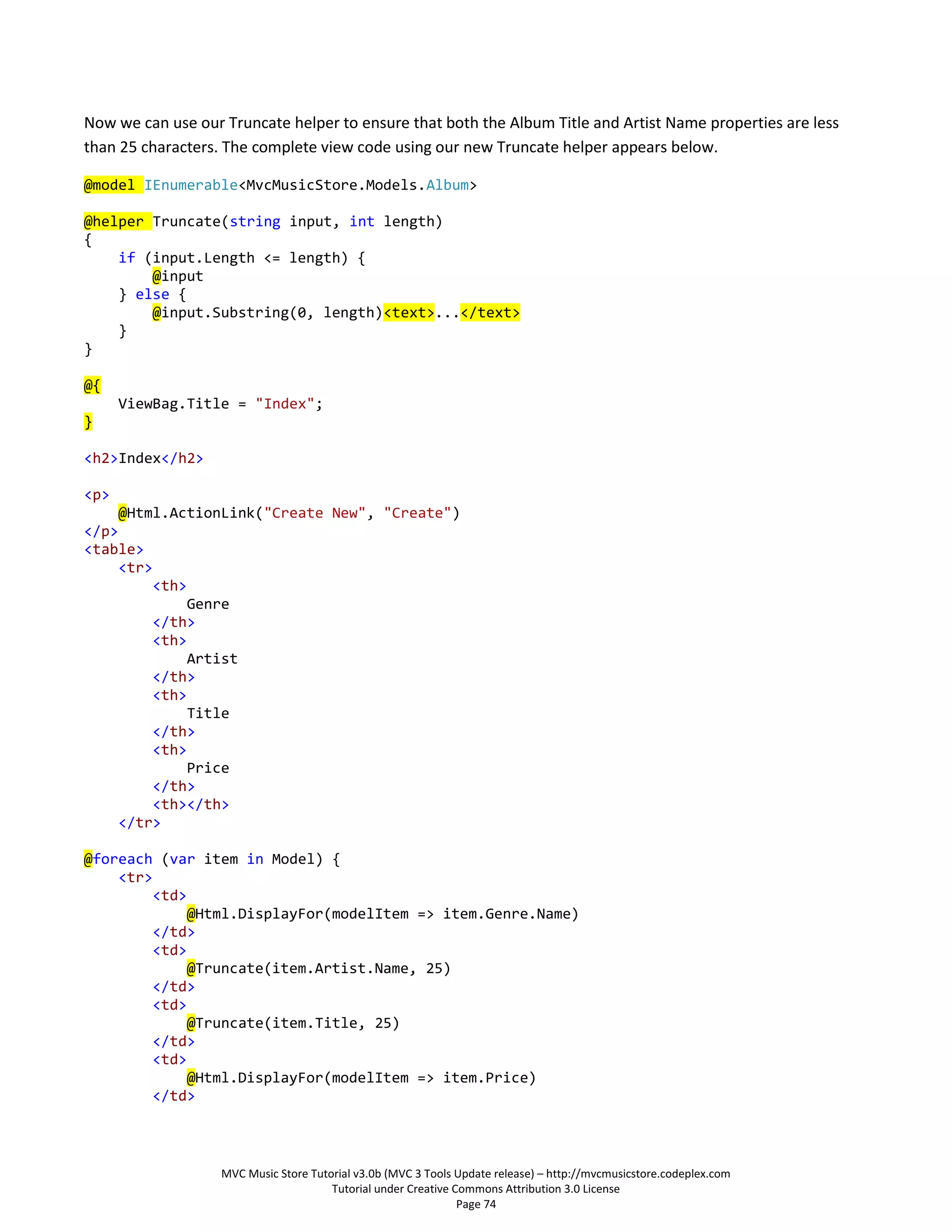Click the mvcmusicstore.codeplex.com URL in footer
The height and width of the screenshot is (1232, 952).
(638, 1173)
